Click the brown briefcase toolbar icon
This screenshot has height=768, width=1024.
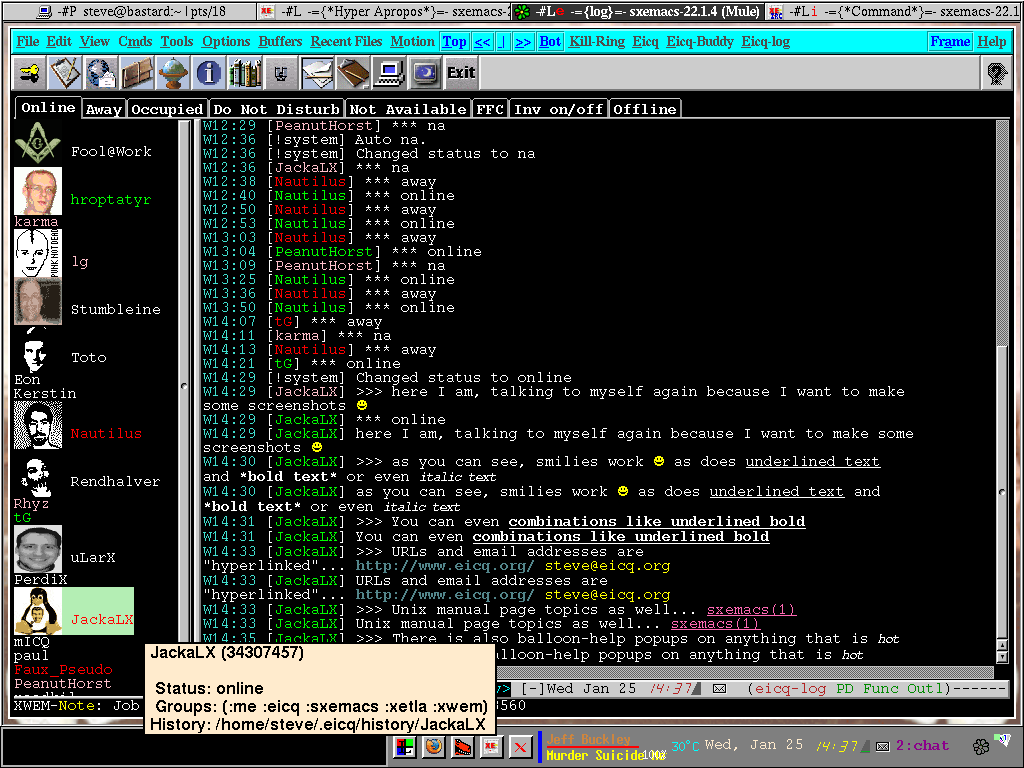coord(137,72)
